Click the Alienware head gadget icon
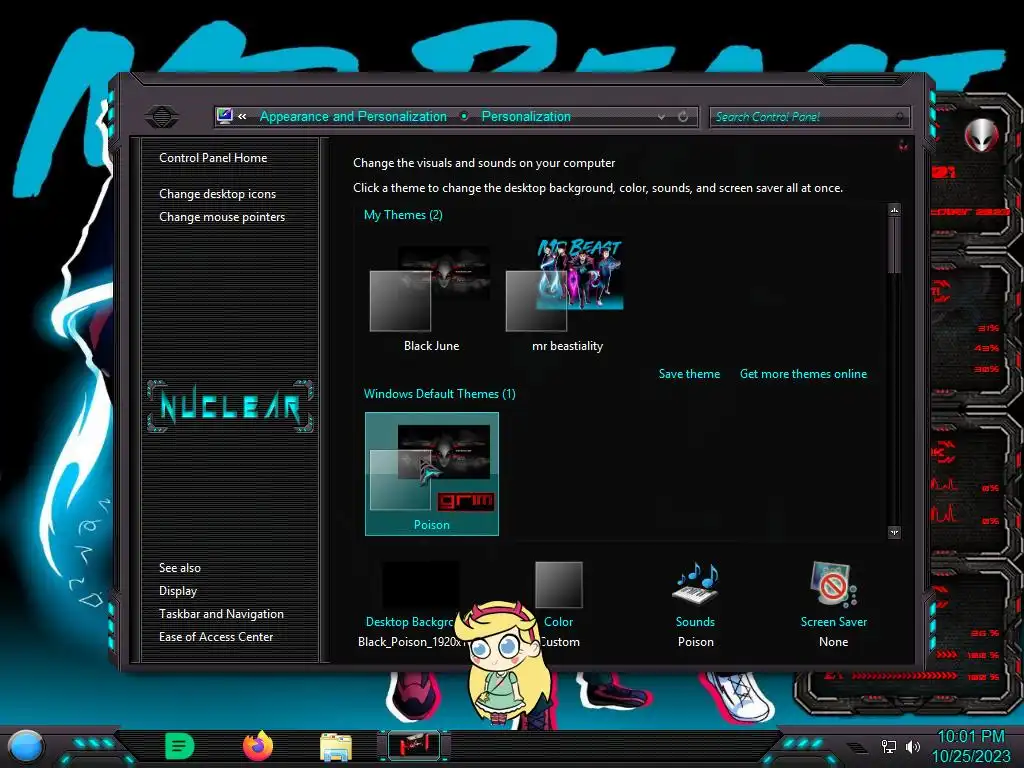The height and width of the screenshot is (768, 1024). tap(981, 136)
